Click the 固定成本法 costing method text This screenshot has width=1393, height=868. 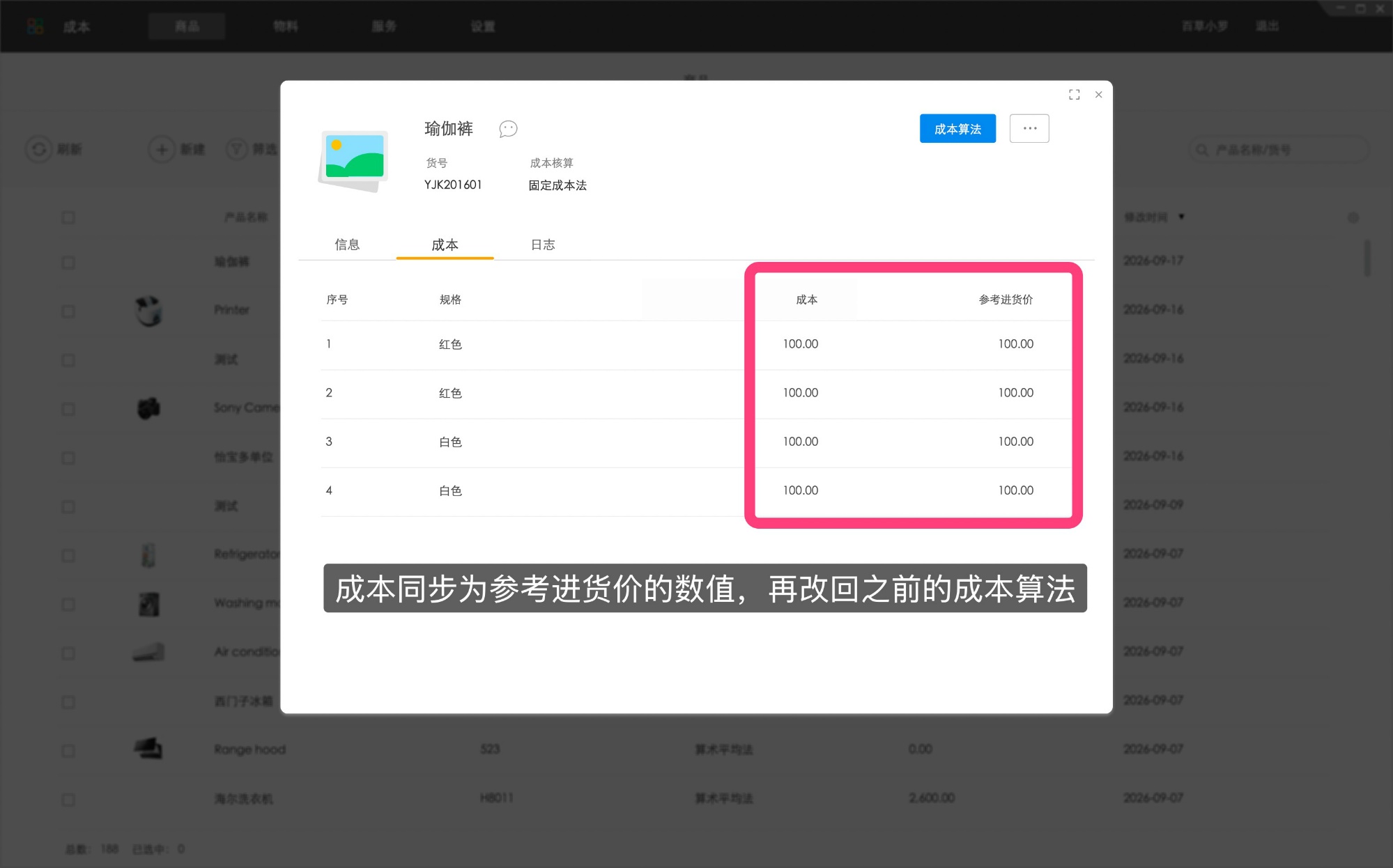coord(557,185)
